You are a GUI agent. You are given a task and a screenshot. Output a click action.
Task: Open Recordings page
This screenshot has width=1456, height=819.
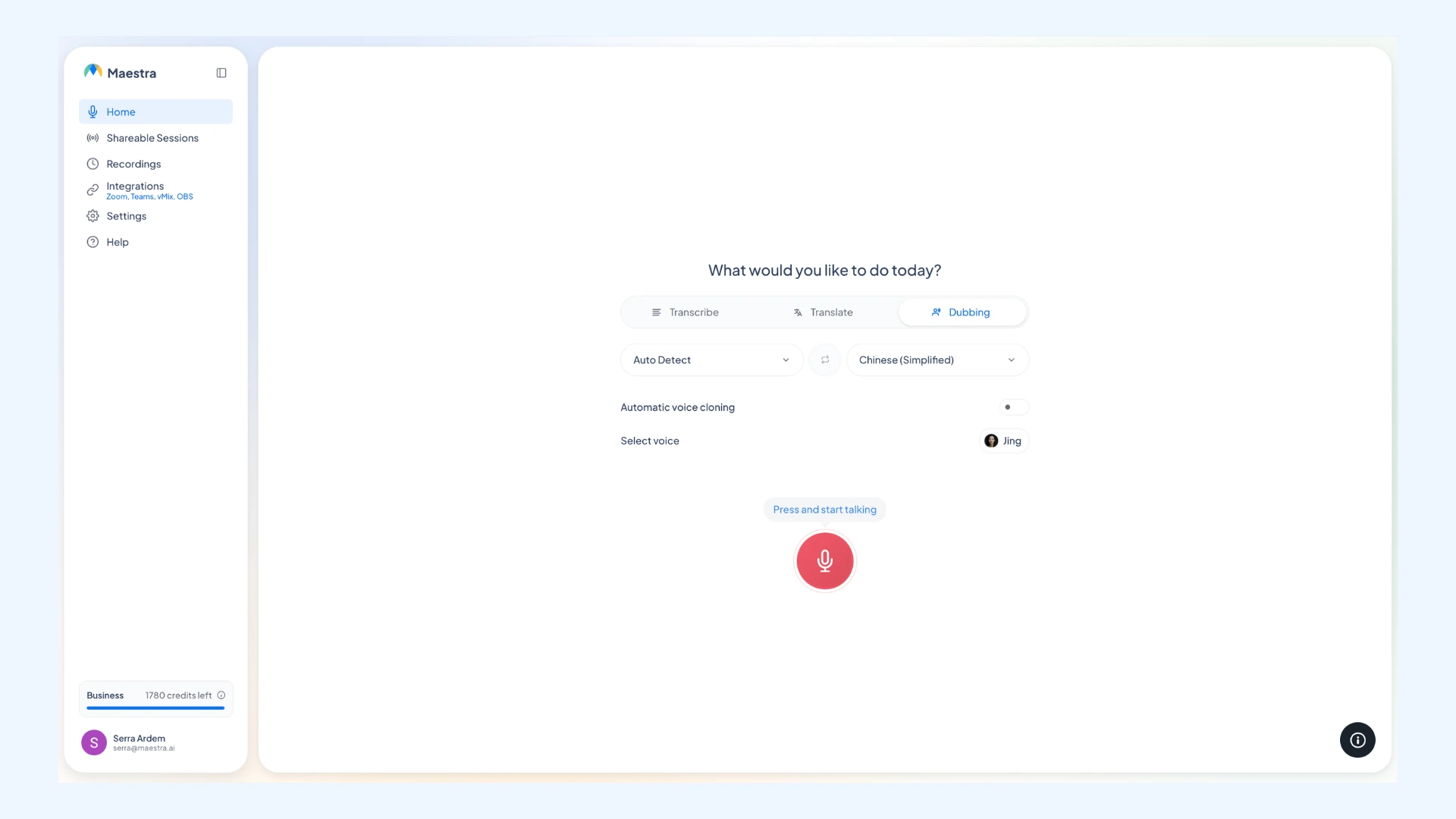pyautogui.click(x=155, y=164)
